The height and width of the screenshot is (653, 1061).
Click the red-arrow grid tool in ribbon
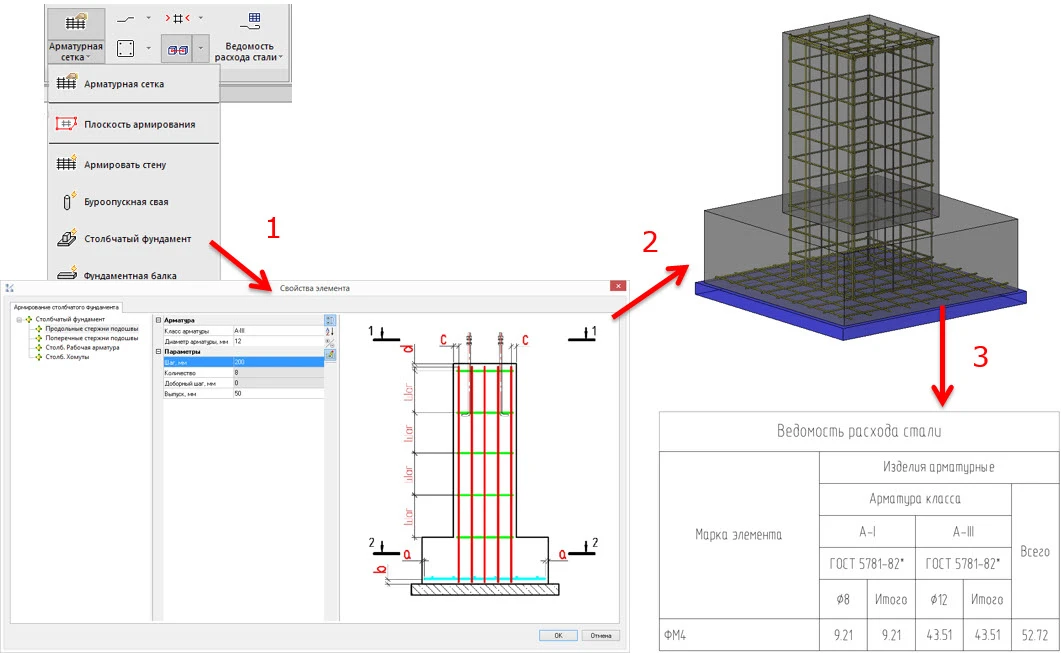tap(177, 18)
